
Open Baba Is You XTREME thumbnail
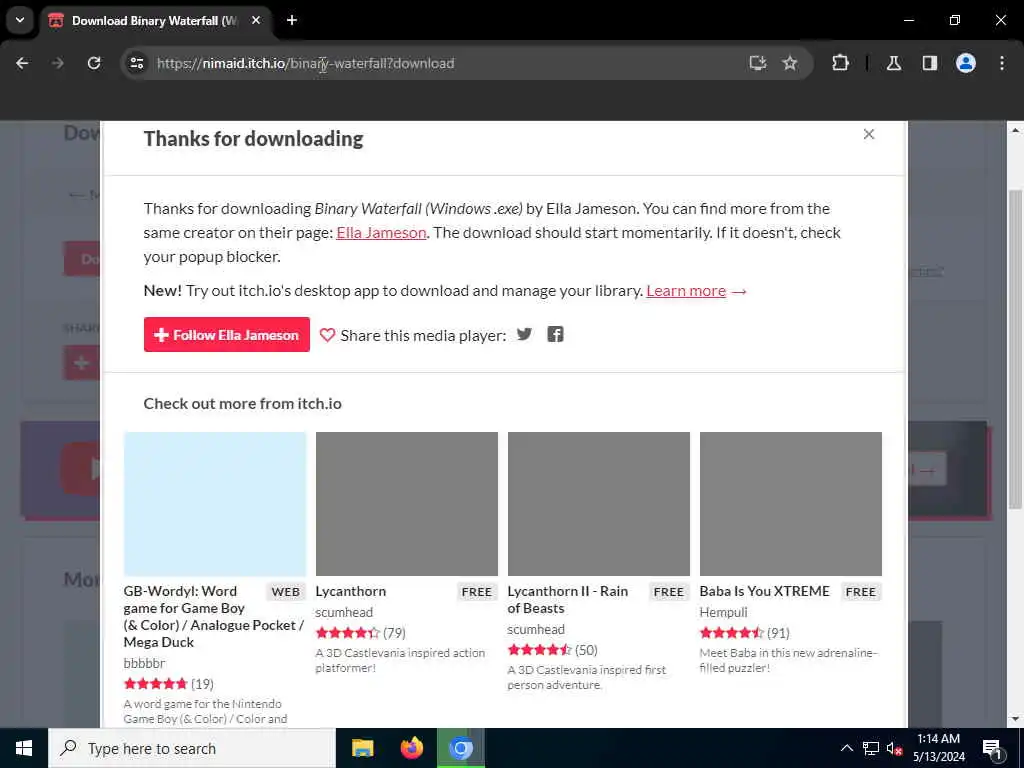coord(791,504)
